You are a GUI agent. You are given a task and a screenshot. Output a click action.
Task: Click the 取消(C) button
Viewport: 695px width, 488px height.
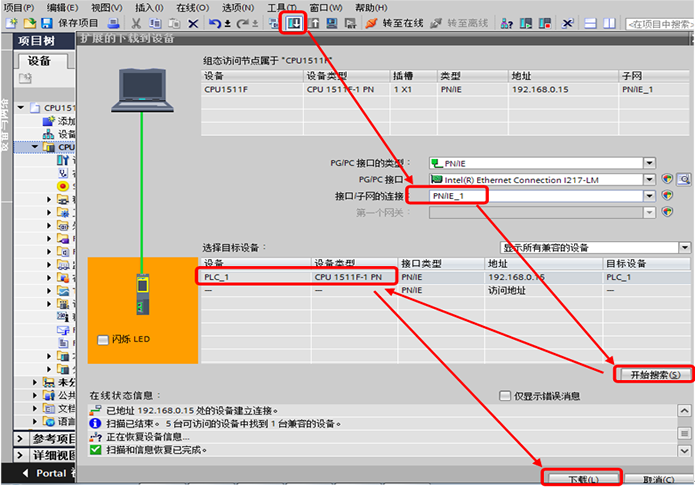[658, 479]
